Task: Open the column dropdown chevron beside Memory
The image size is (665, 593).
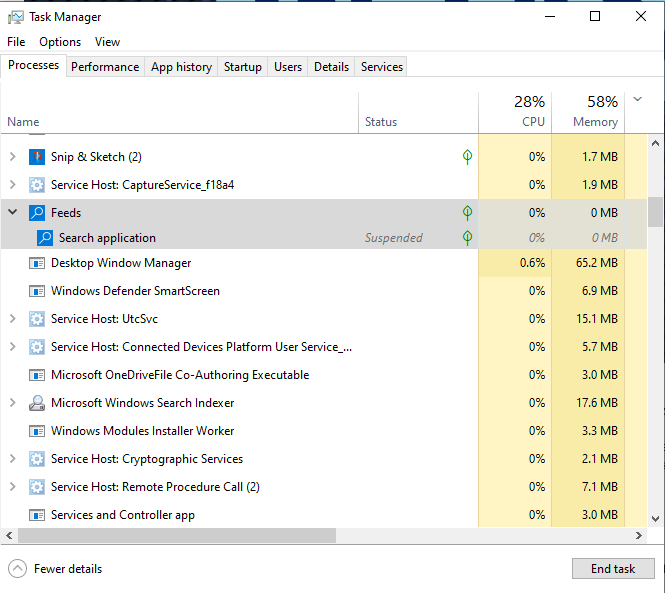Action: pyautogui.click(x=637, y=99)
